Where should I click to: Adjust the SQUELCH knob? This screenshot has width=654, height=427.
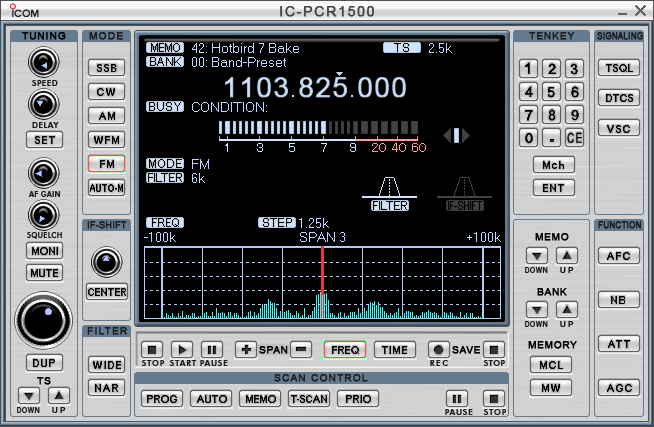[x=43, y=214]
